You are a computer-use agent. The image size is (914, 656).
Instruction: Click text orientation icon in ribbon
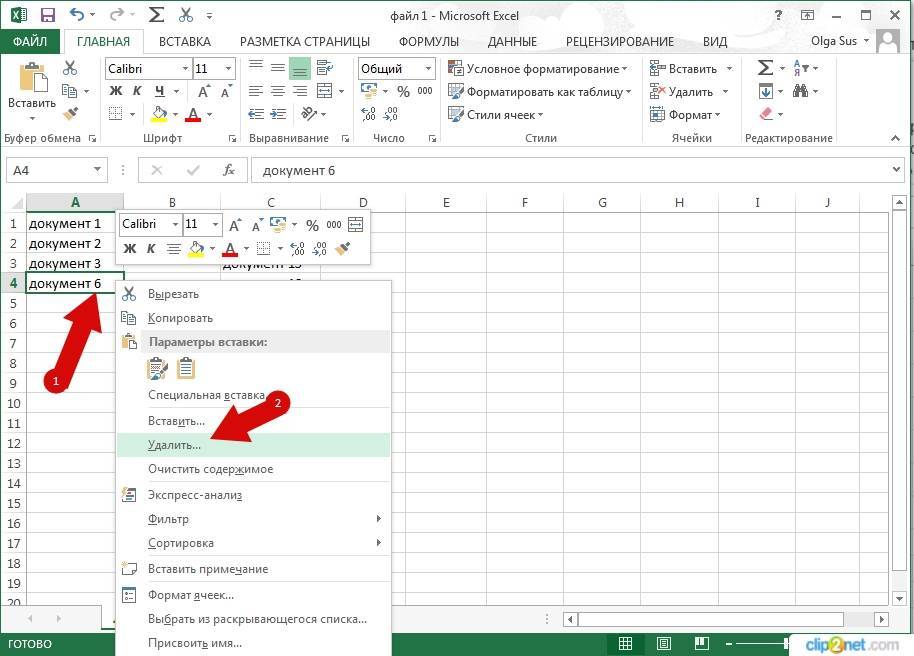[x=309, y=114]
